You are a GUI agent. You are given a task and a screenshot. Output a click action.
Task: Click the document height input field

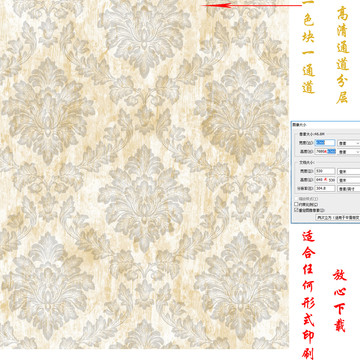[x=325, y=180]
